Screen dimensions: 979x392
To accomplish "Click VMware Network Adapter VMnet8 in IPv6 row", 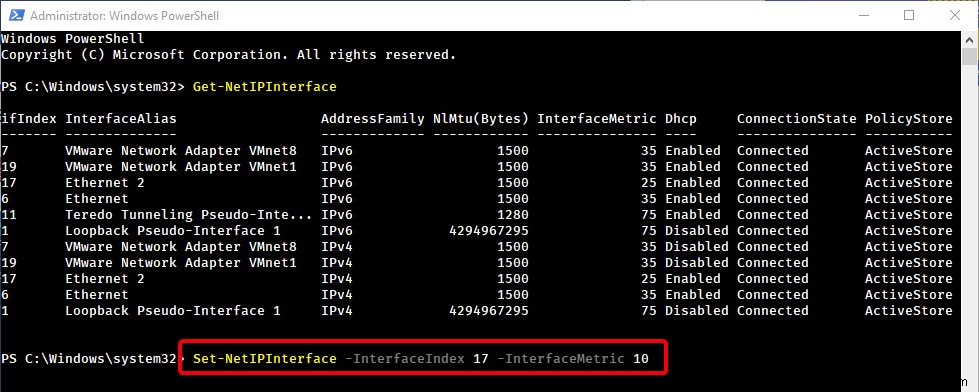I will (181, 150).
